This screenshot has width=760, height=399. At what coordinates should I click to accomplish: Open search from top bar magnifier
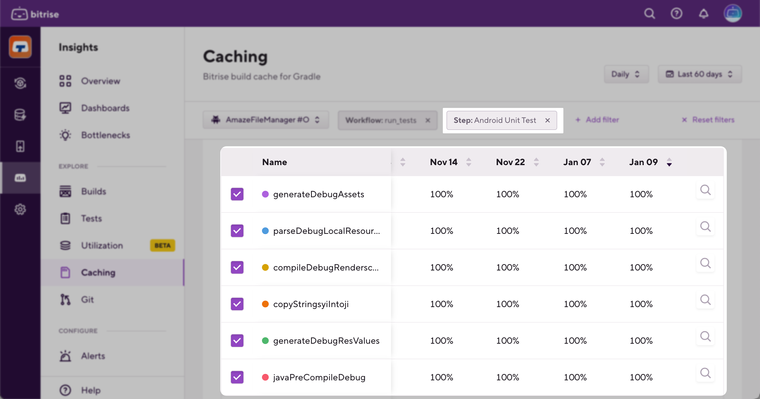point(649,14)
